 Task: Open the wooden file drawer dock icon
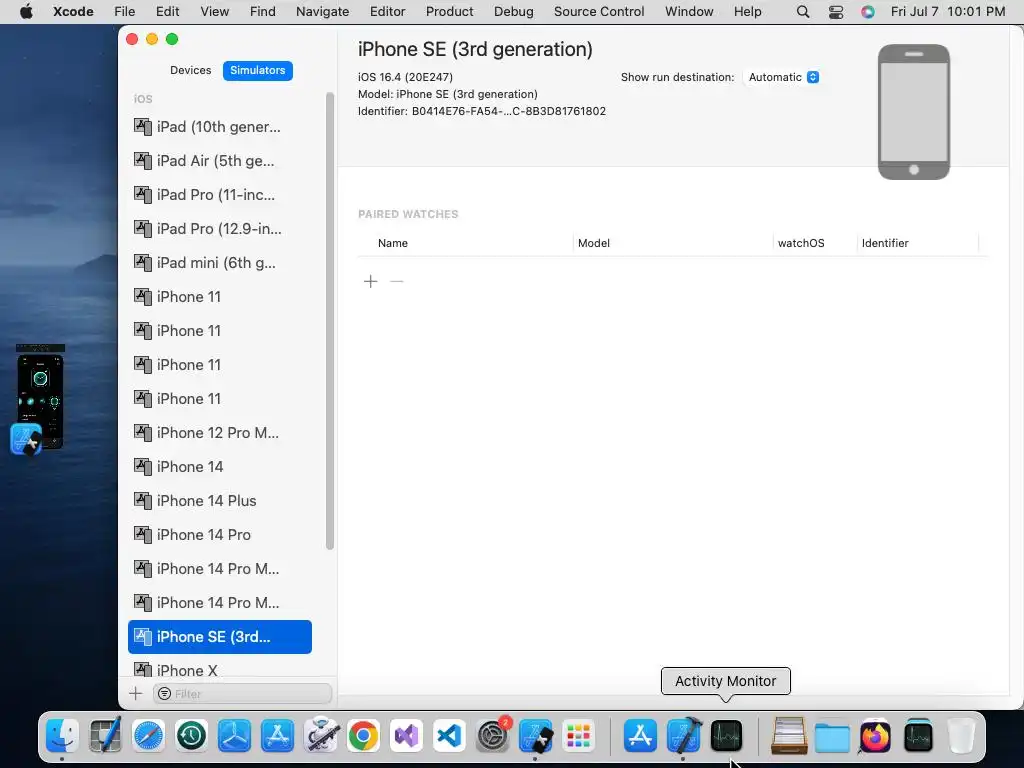[x=789, y=736]
